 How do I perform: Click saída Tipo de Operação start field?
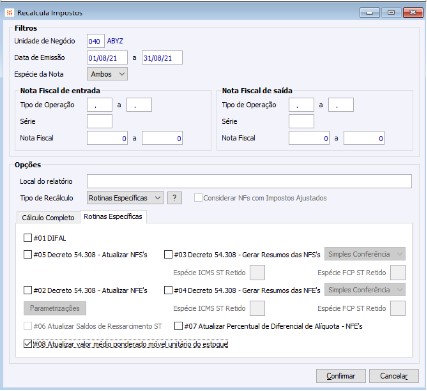[x=301, y=105]
